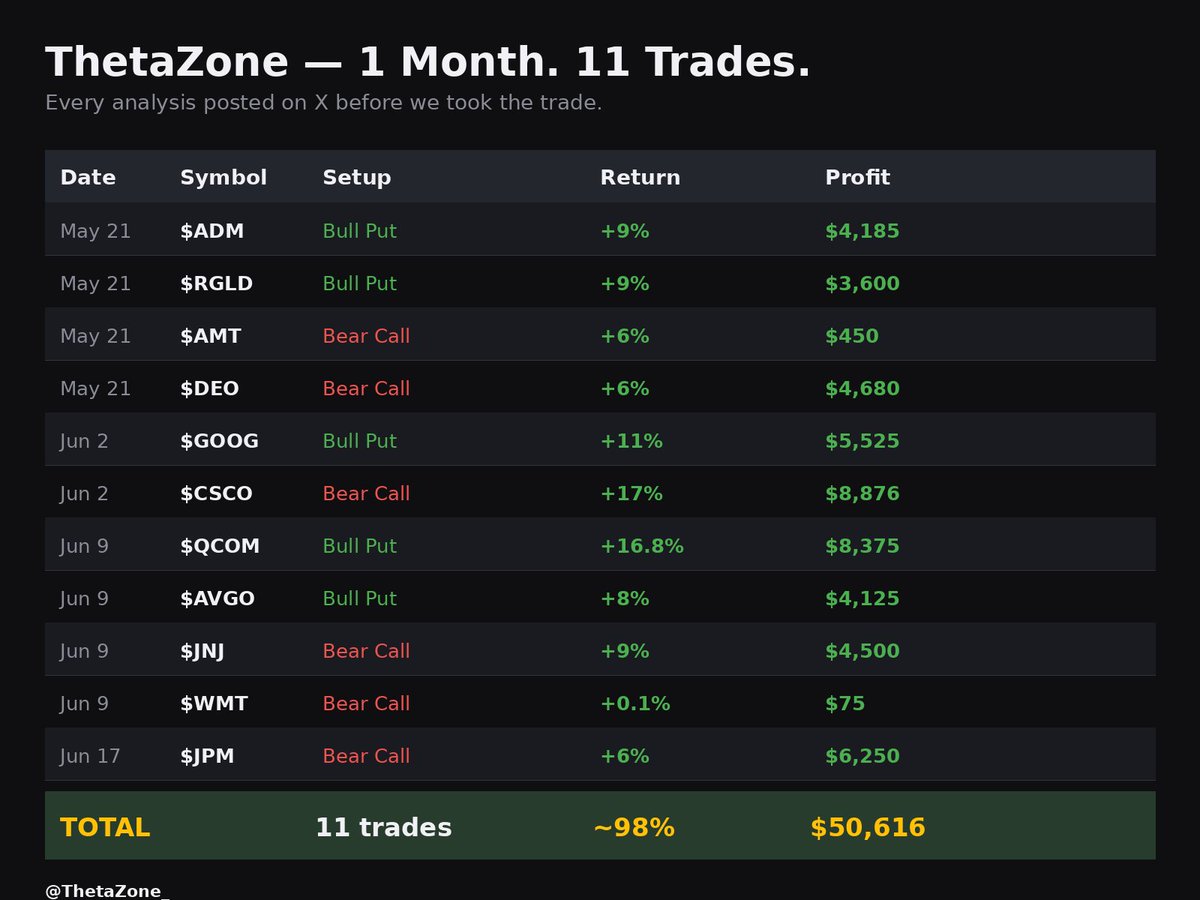This screenshot has height=900, width=1200.
Task: Click the $3,600 profit value
Action: (x=862, y=284)
